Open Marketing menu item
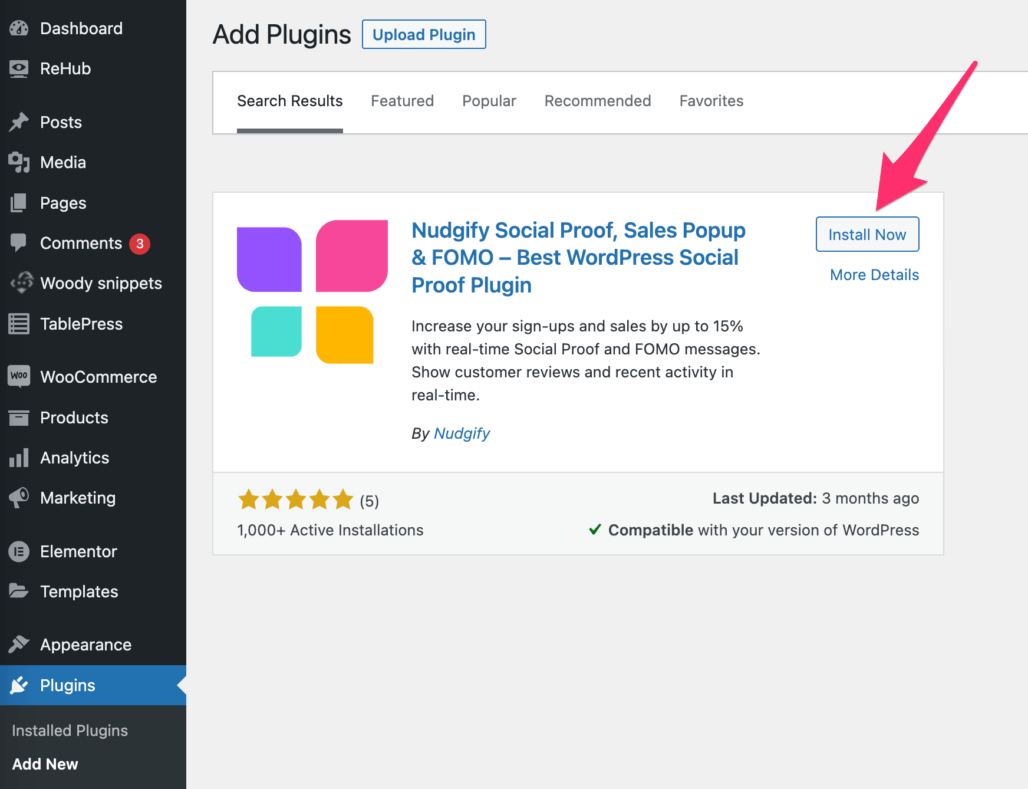 click(x=93, y=498)
